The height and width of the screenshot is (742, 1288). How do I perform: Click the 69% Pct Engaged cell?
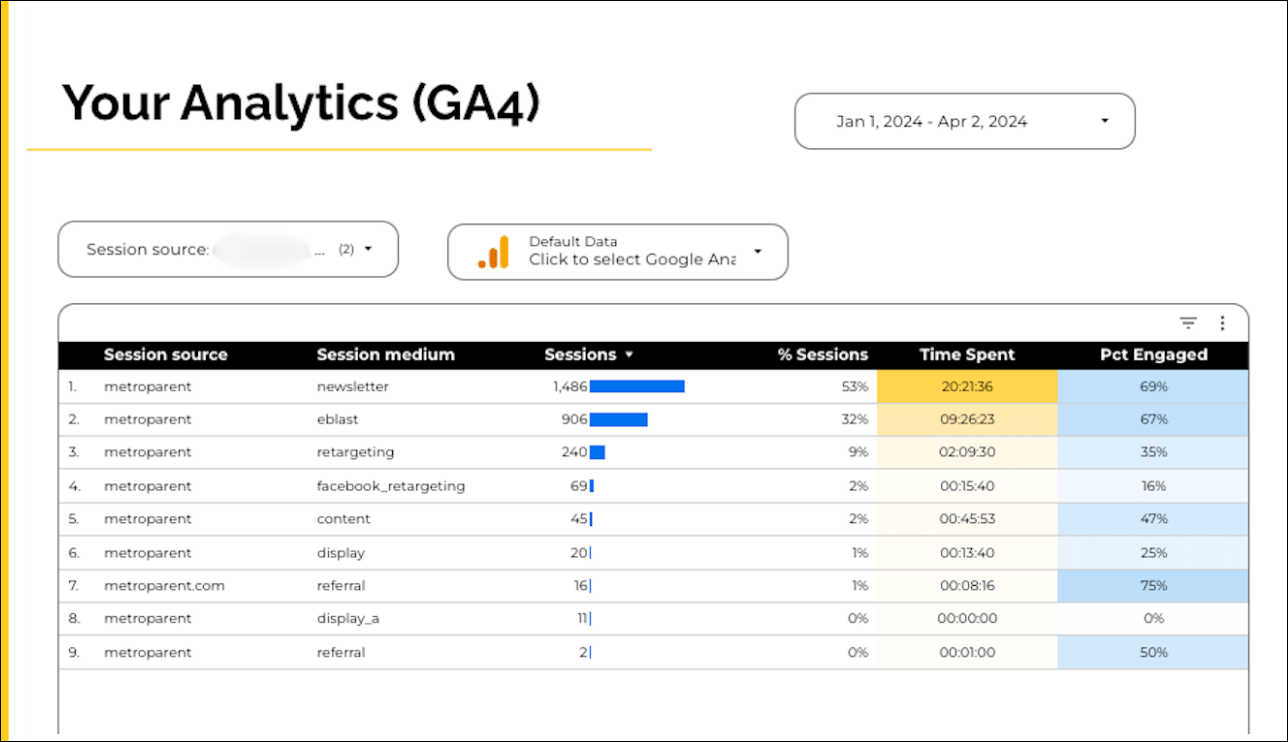(x=1154, y=386)
